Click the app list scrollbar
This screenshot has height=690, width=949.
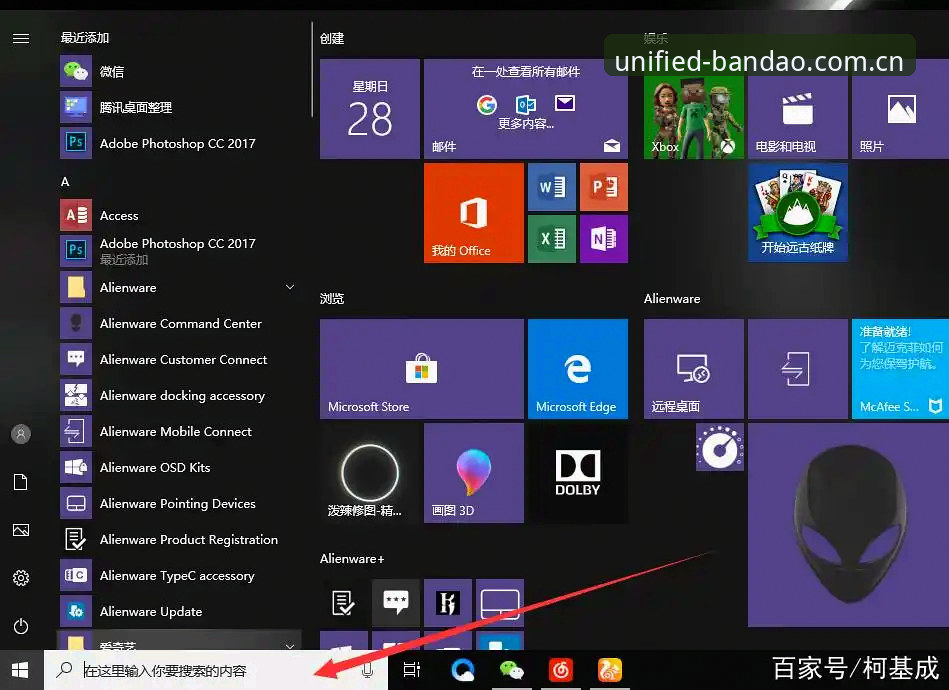[x=312, y=70]
